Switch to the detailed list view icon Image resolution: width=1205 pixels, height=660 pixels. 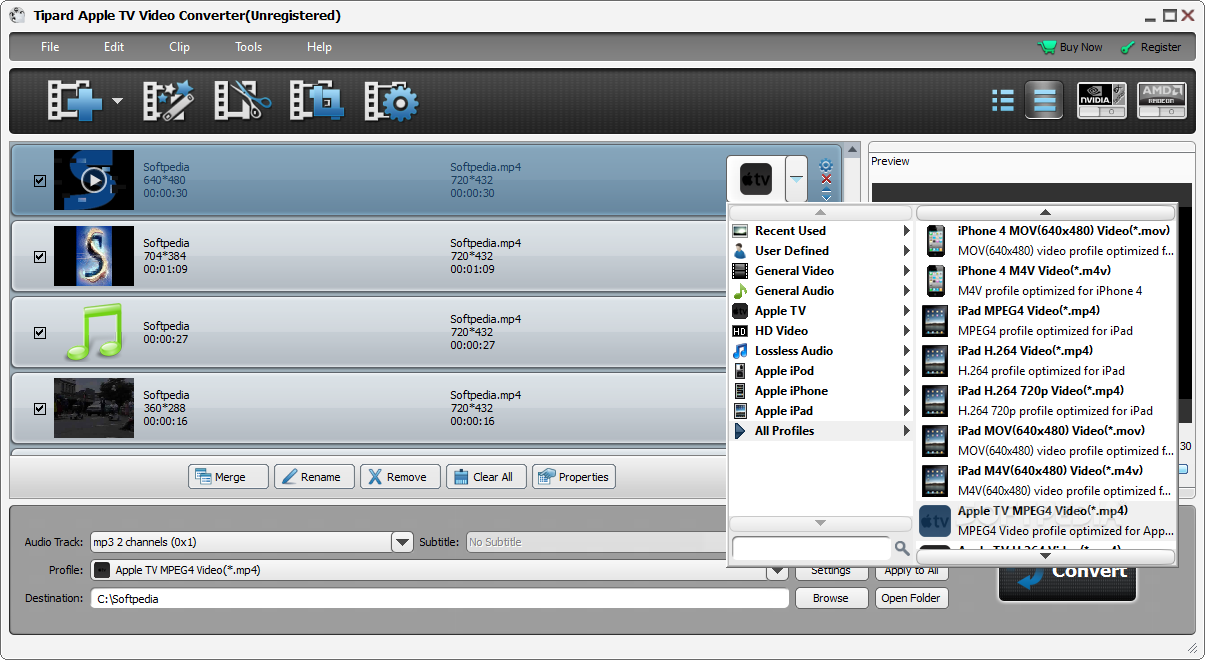pos(1003,100)
